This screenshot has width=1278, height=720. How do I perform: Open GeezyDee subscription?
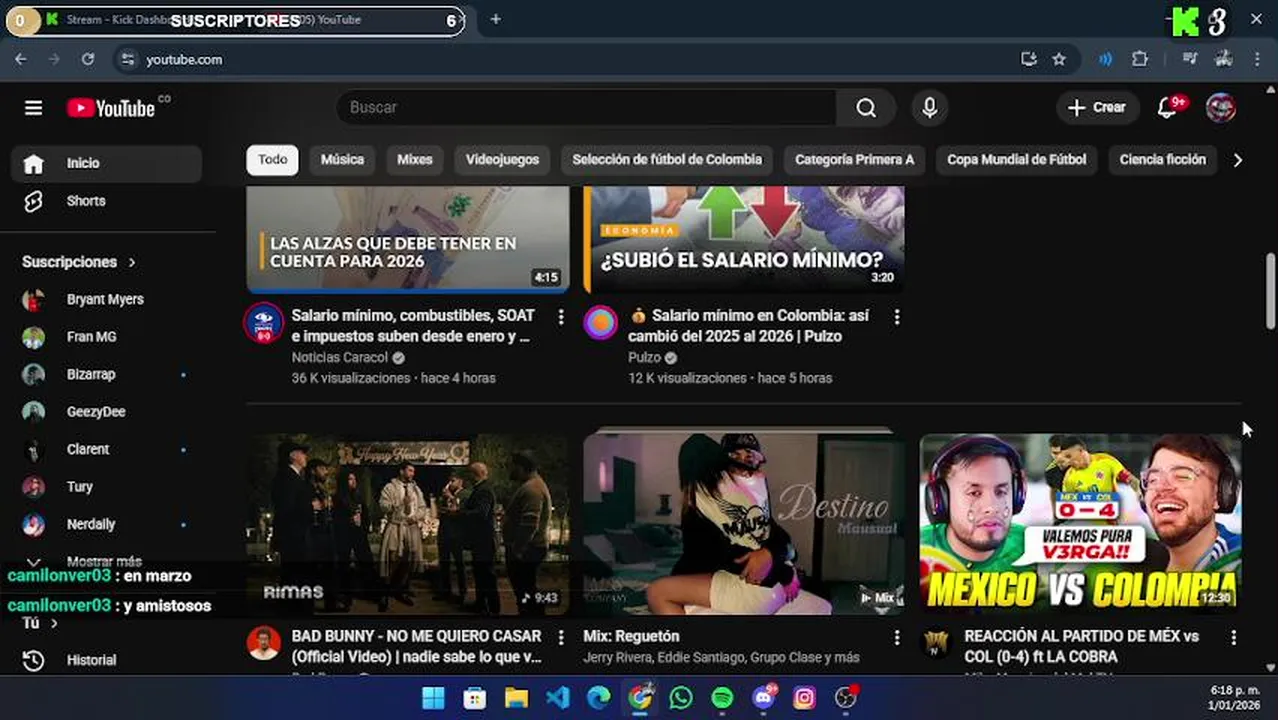(x=106, y=412)
